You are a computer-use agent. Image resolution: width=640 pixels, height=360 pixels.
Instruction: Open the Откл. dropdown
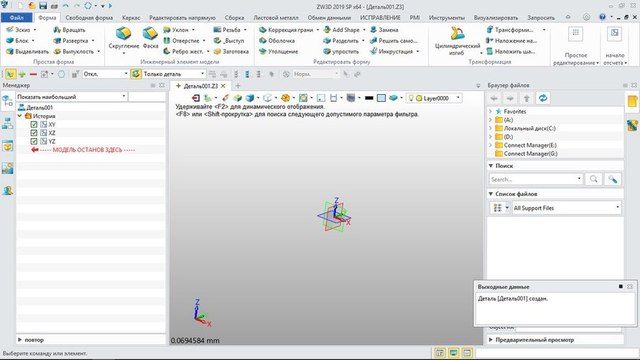105,74
